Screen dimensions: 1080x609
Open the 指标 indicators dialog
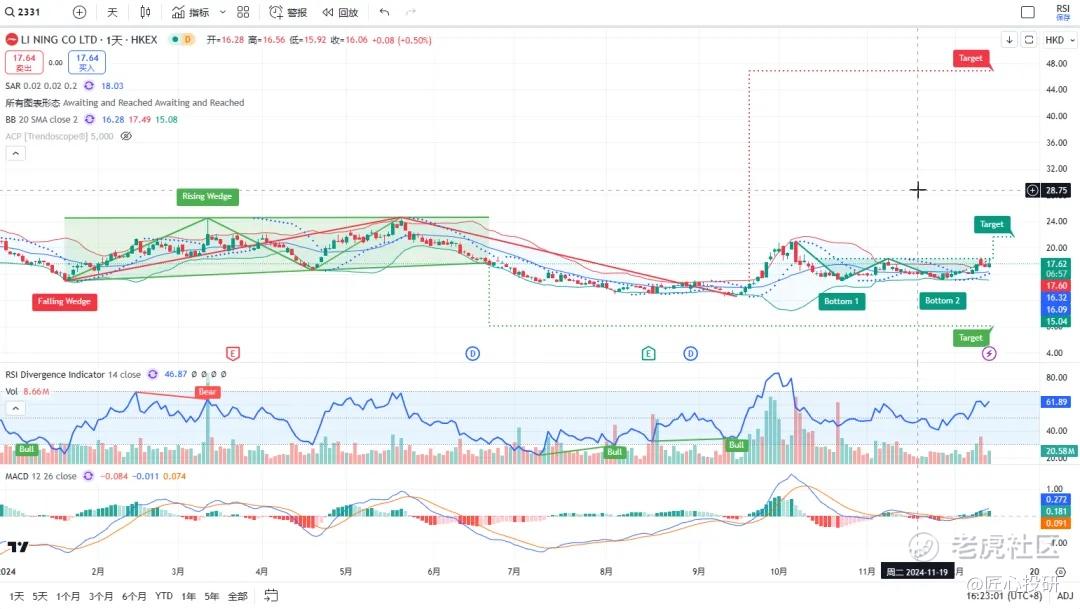pos(190,12)
